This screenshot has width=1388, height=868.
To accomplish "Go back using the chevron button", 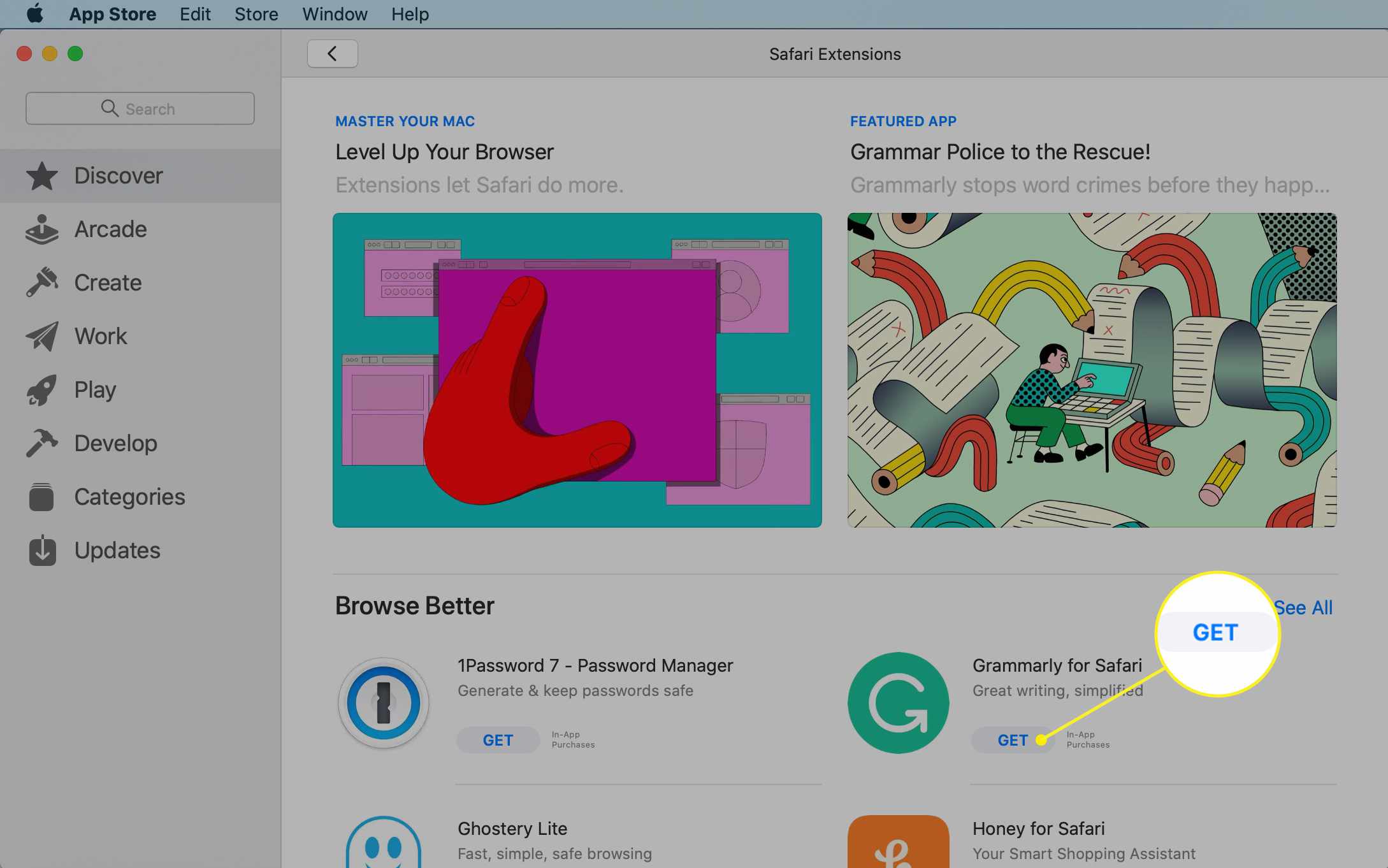I will [332, 54].
